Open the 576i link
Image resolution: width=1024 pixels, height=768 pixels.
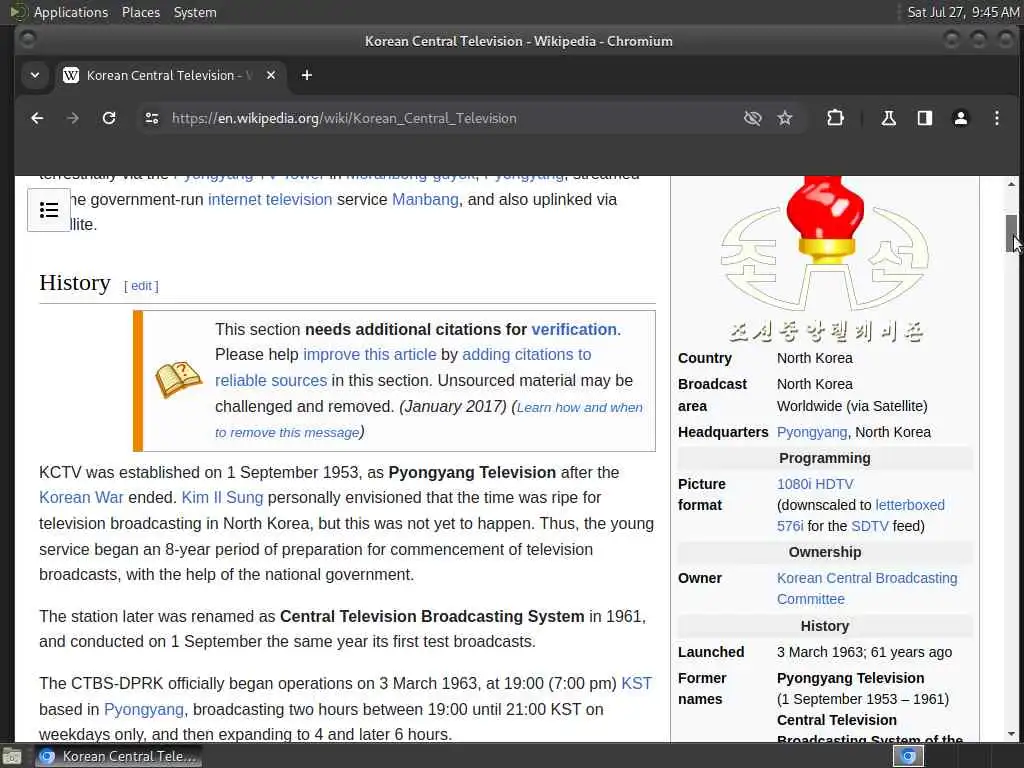790,526
